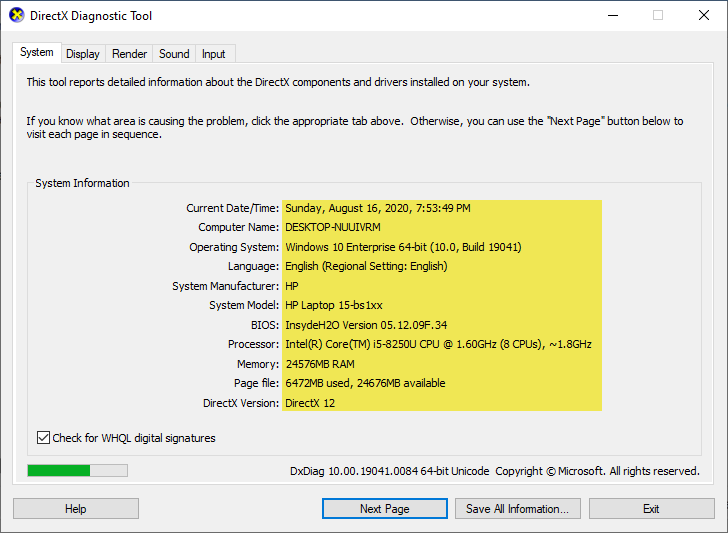The image size is (728, 533).
Task: Minimize the DirectX Diagnostic Tool window
Action: (613, 15)
